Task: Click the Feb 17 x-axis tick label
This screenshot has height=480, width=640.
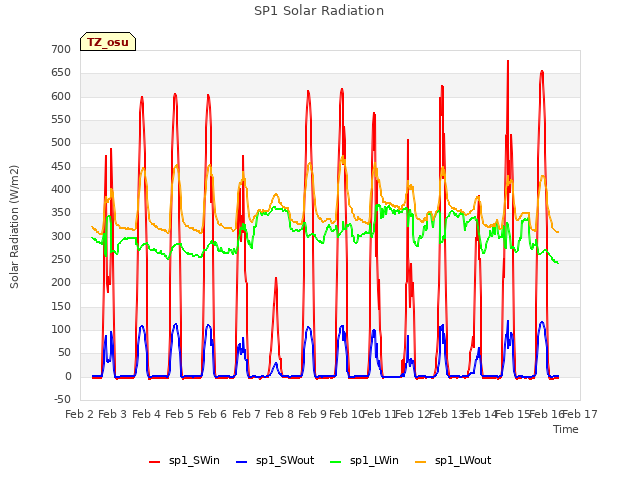Action: click(x=580, y=414)
